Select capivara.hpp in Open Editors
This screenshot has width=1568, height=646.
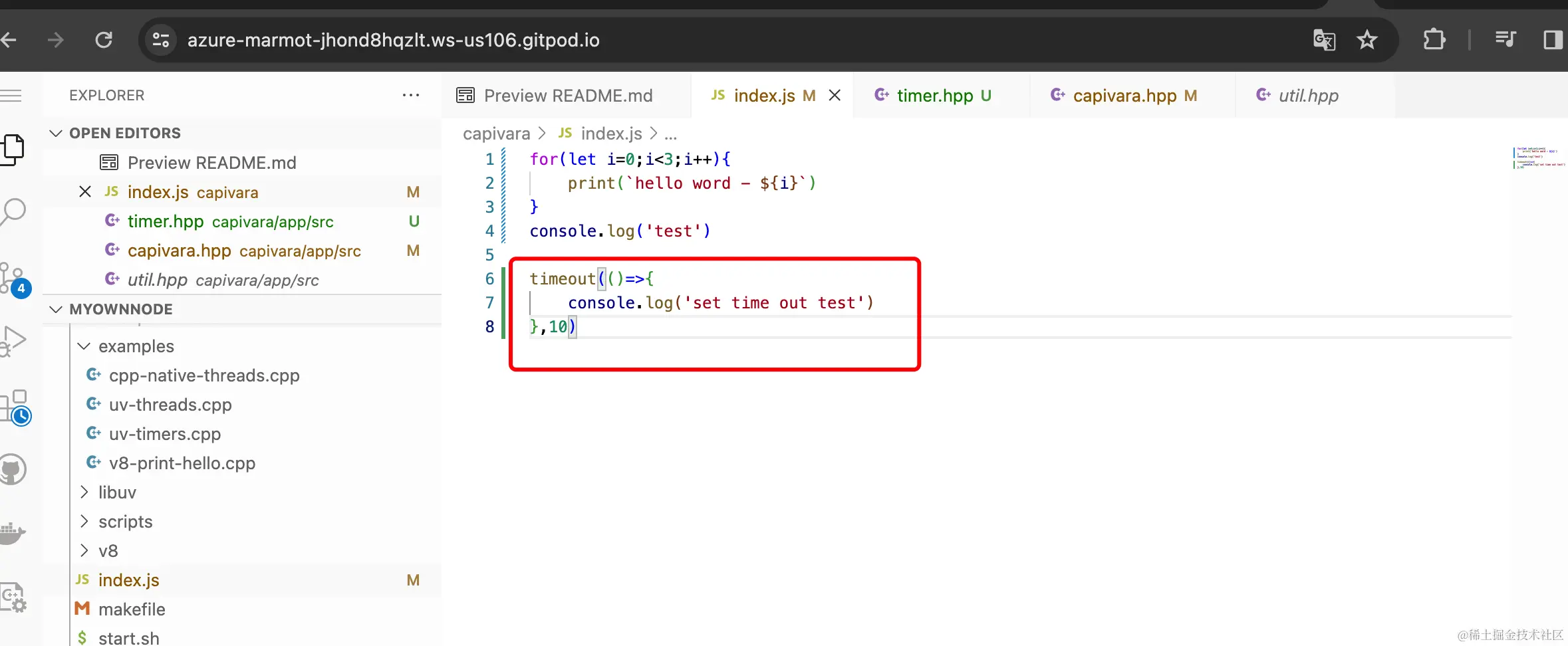[242, 251]
